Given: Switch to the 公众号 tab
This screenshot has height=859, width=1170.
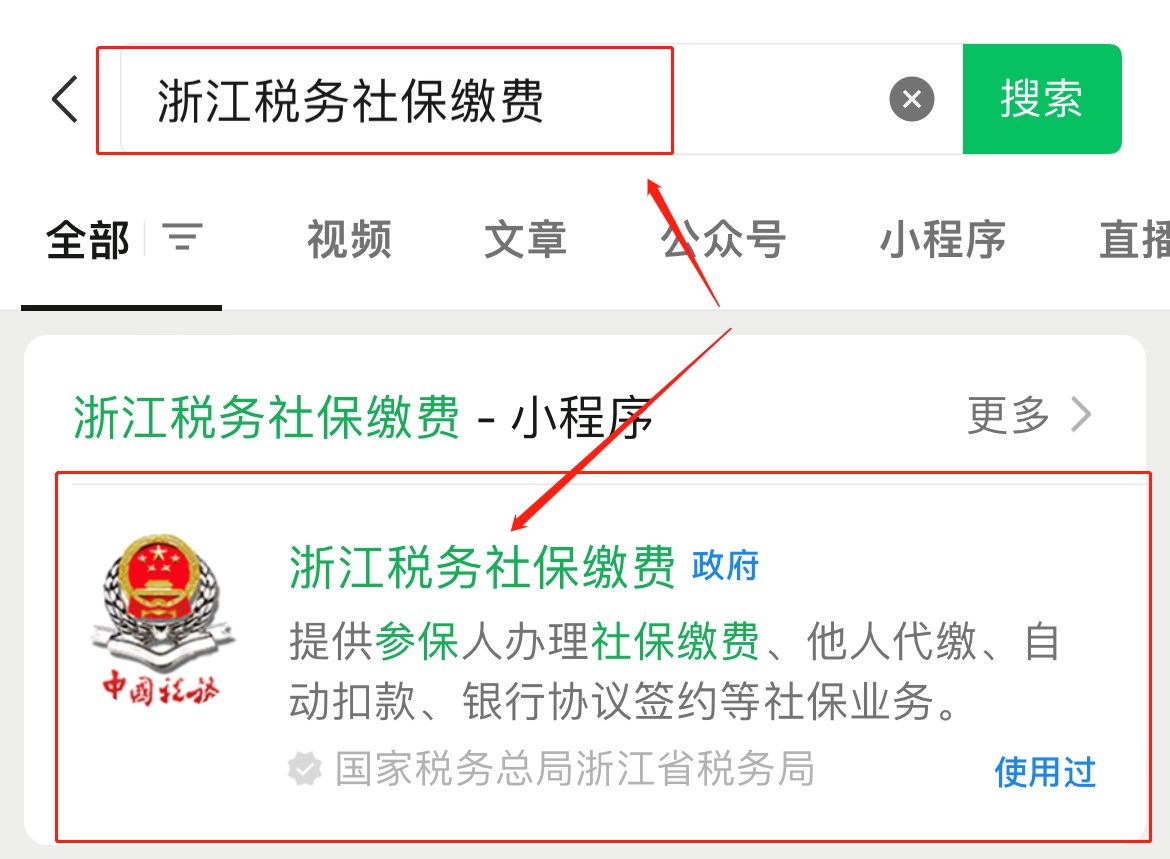Looking at the screenshot, I should (x=723, y=240).
